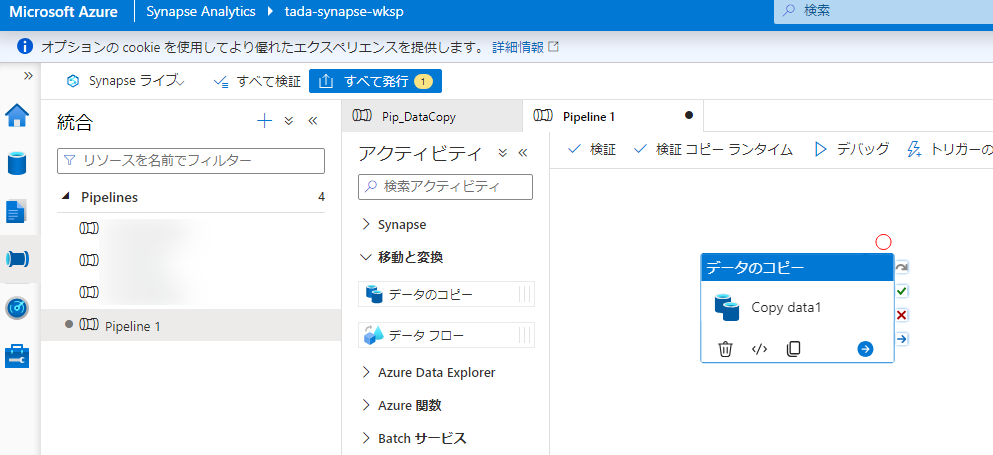
Task: Select the Integrate hub pipeline icon
Action: 18,259
